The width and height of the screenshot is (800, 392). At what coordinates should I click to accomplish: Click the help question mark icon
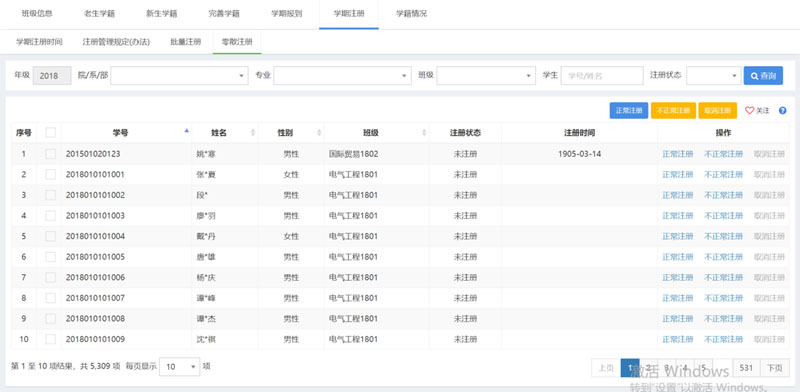782,110
